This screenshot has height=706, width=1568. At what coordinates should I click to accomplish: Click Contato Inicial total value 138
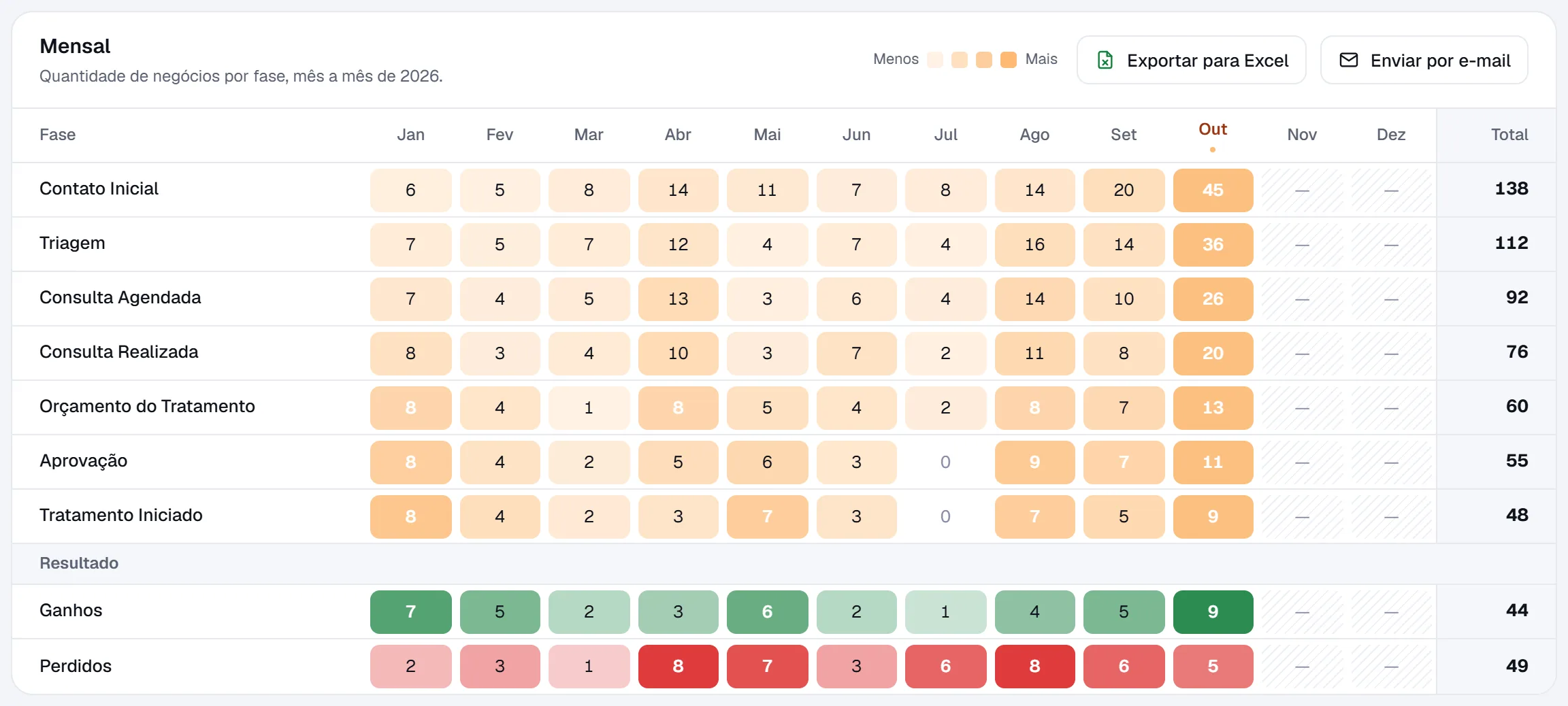point(1511,188)
